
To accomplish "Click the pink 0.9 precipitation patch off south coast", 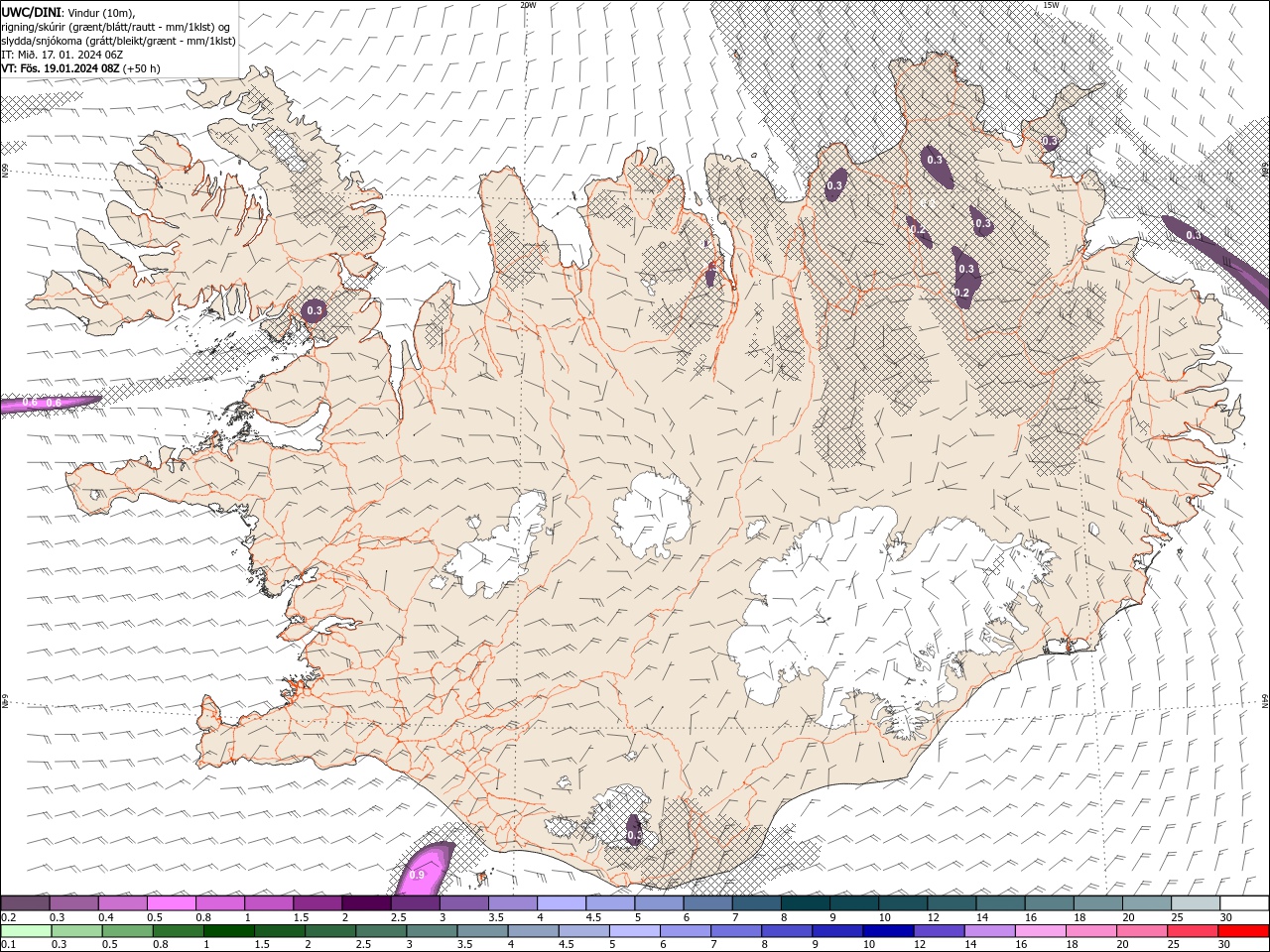I will [x=425, y=869].
